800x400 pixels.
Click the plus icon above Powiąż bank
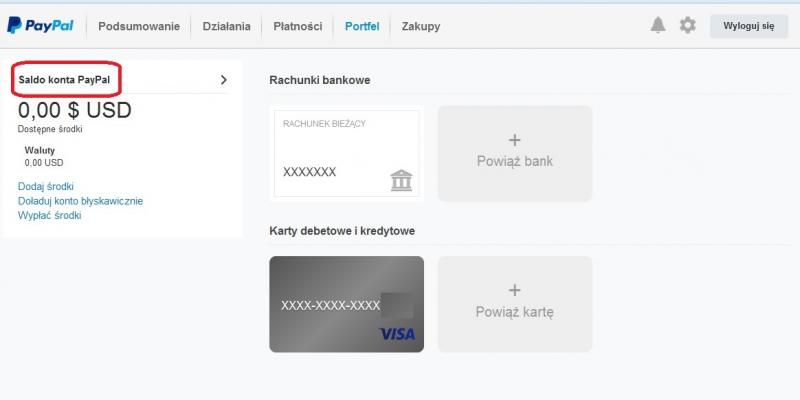point(515,140)
